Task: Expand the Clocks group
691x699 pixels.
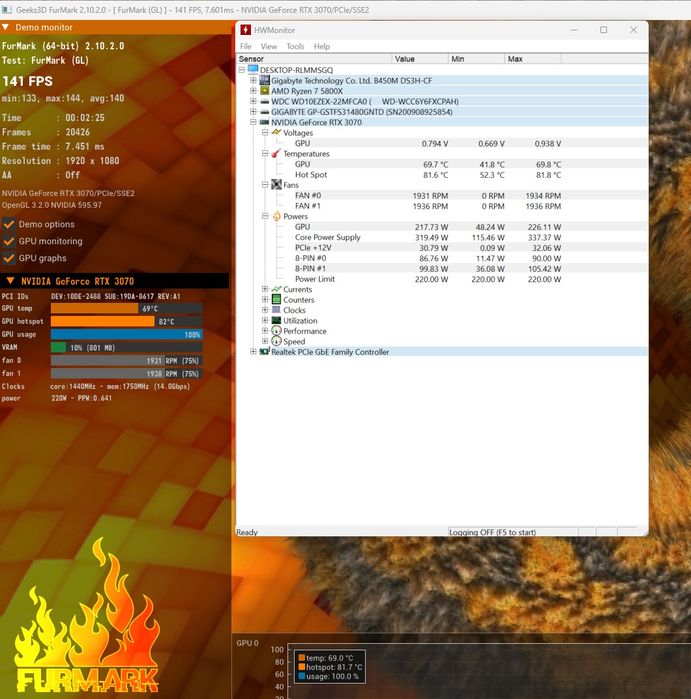Action: (x=265, y=310)
